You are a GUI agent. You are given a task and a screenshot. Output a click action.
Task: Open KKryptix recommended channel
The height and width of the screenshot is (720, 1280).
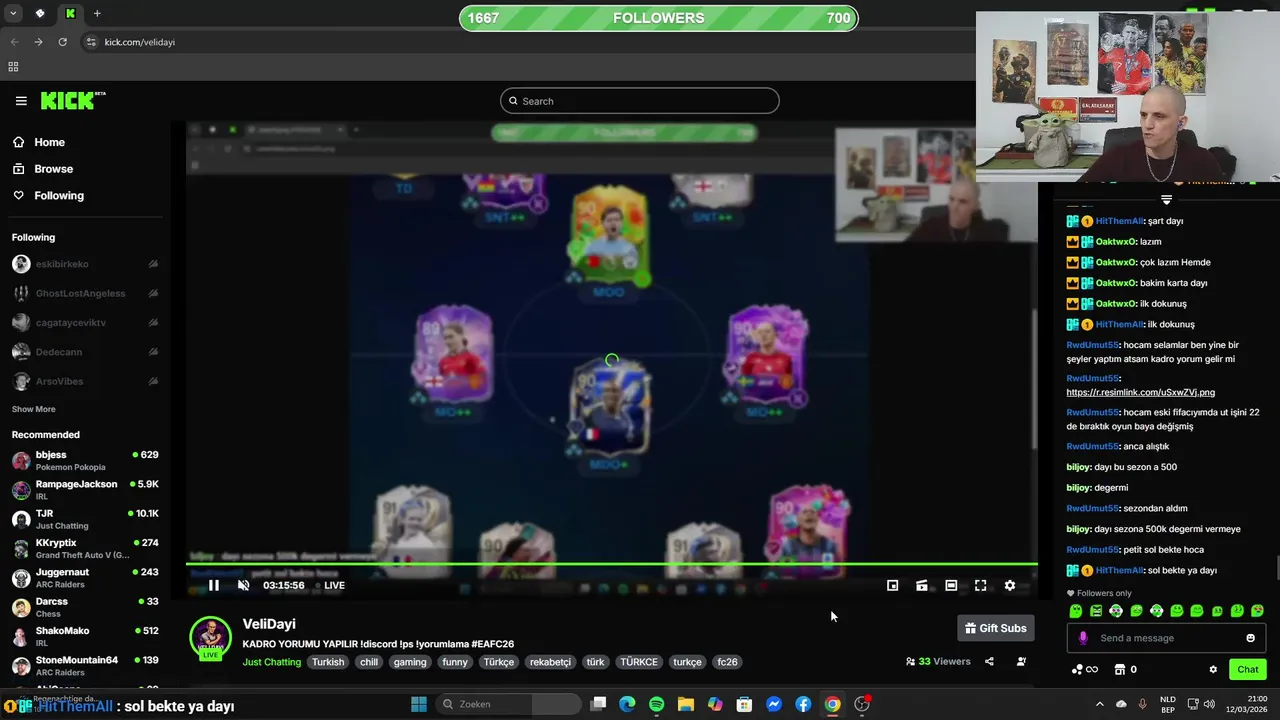pyautogui.click(x=85, y=548)
